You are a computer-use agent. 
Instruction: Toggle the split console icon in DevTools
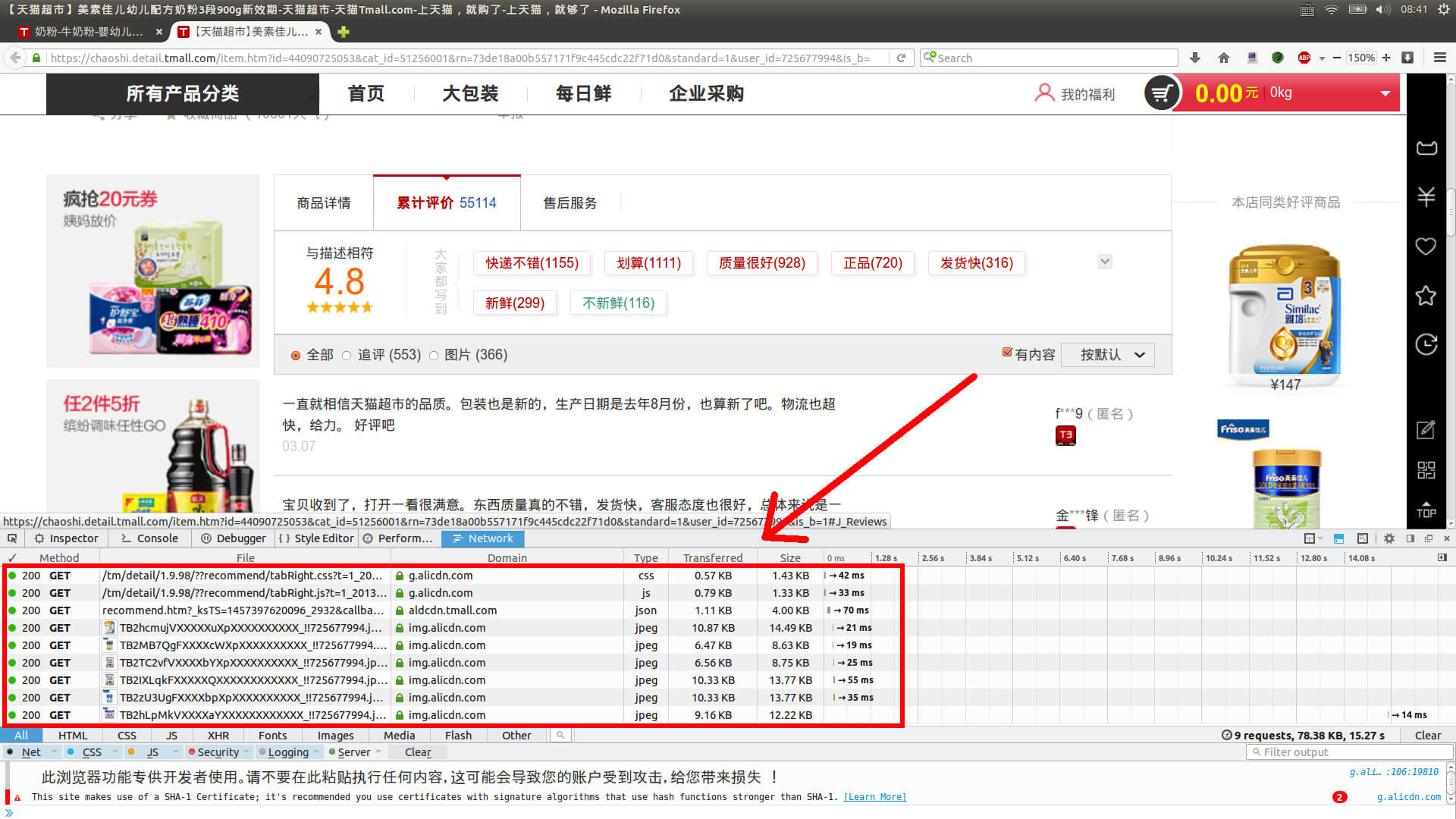(1338, 538)
